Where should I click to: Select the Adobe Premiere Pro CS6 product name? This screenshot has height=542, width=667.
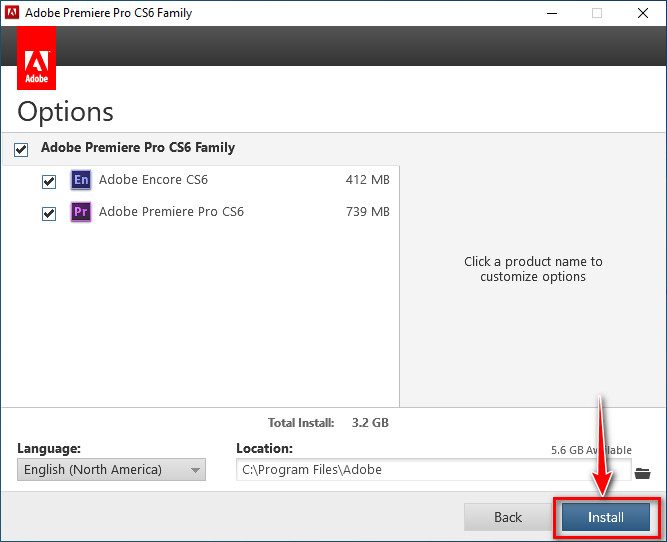point(171,211)
